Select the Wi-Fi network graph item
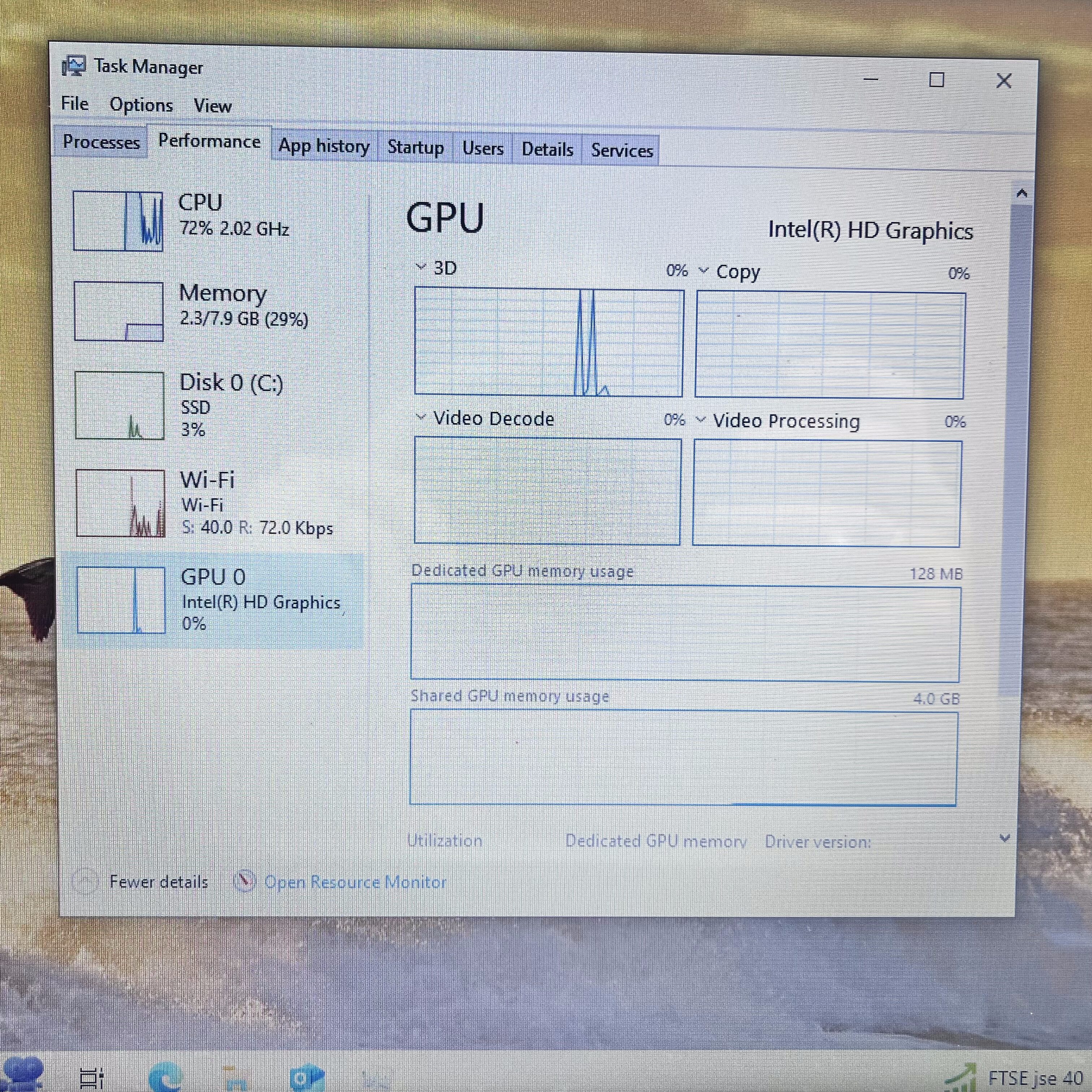The image size is (1092, 1092). [x=120, y=503]
